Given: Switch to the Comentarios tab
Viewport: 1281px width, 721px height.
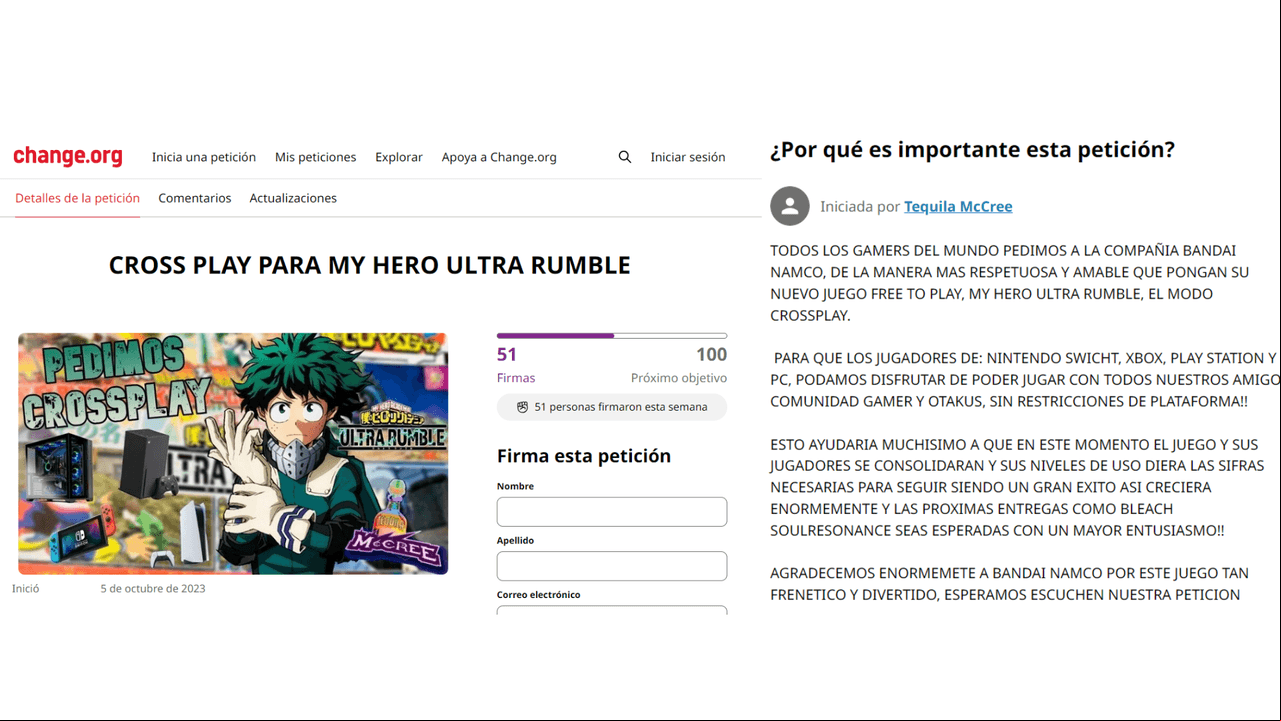Looking at the screenshot, I should click(x=195, y=198).
